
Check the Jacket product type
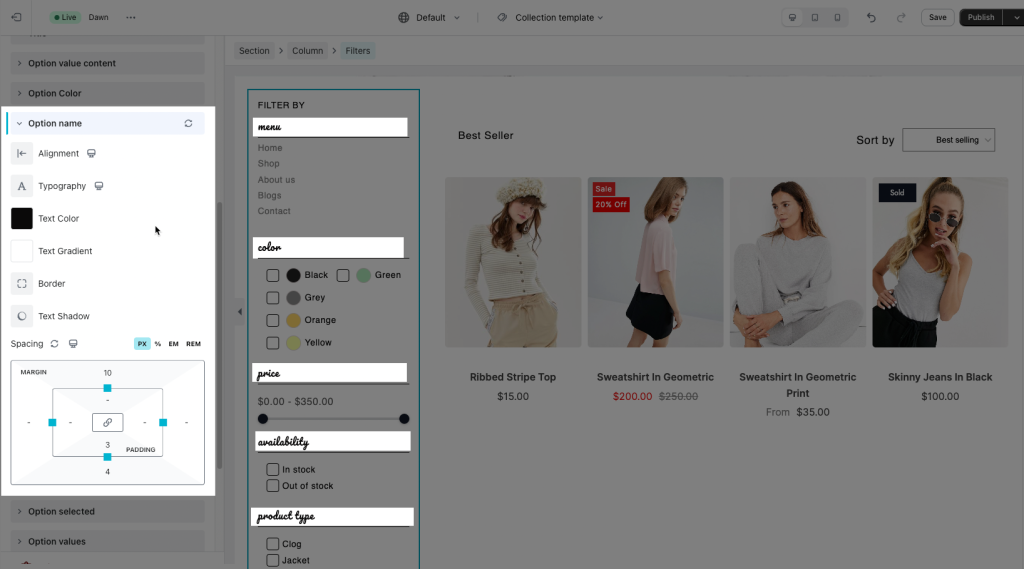coord(272,561)
